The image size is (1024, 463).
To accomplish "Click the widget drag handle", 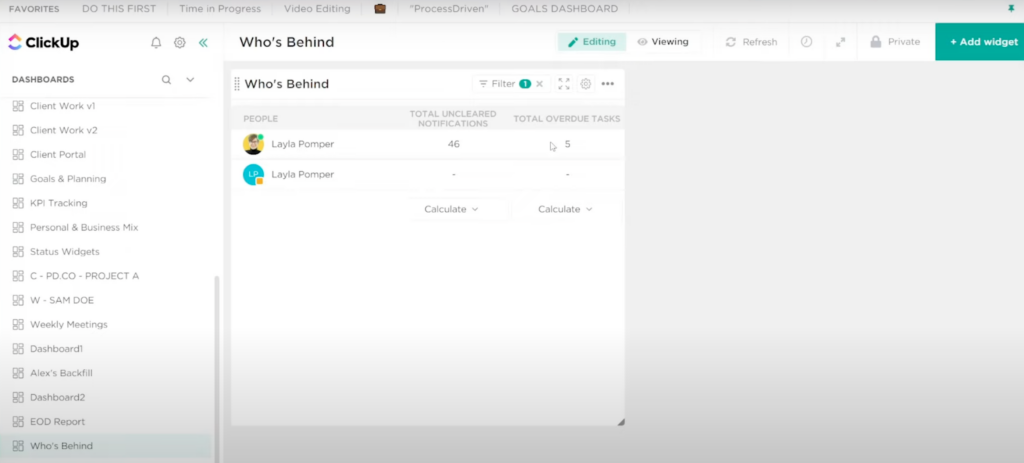I will tap(237, 84).
